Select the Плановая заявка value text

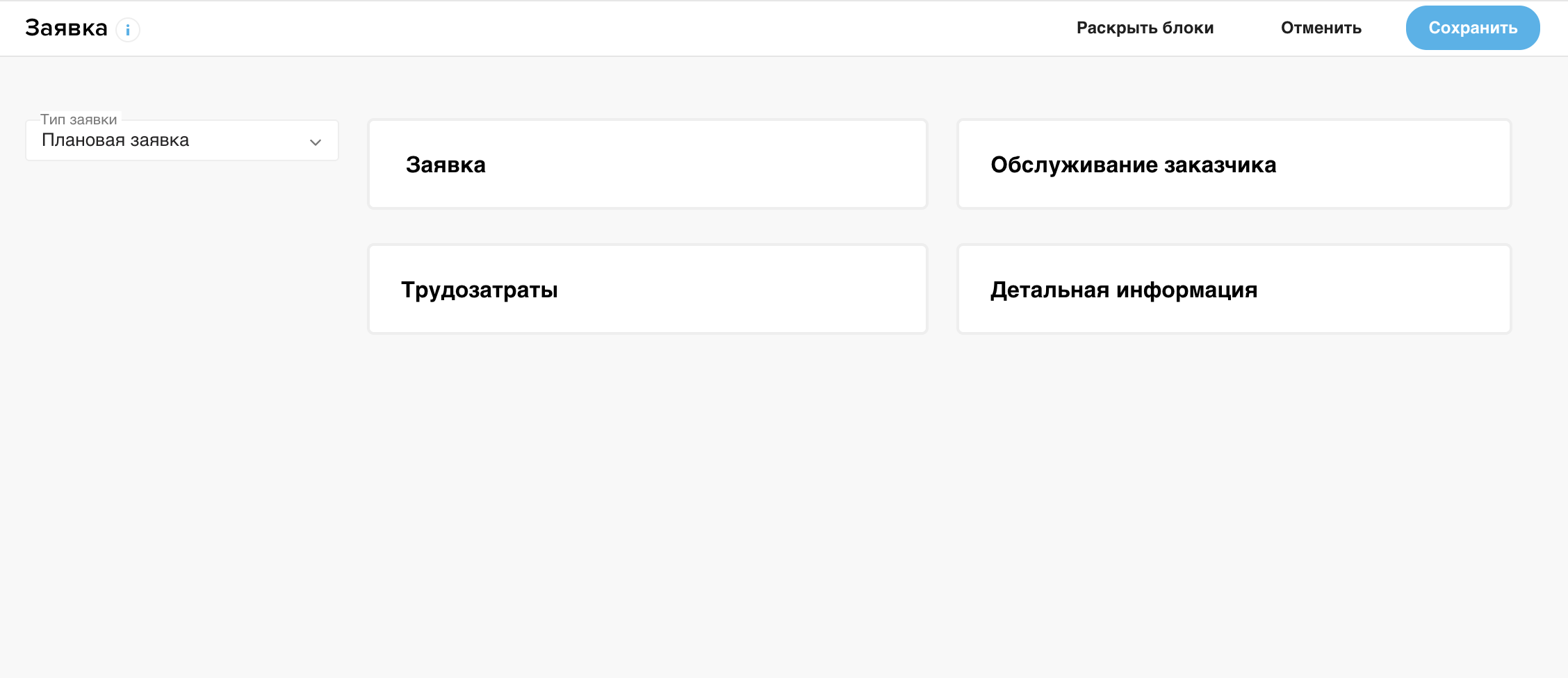[115, 140]
